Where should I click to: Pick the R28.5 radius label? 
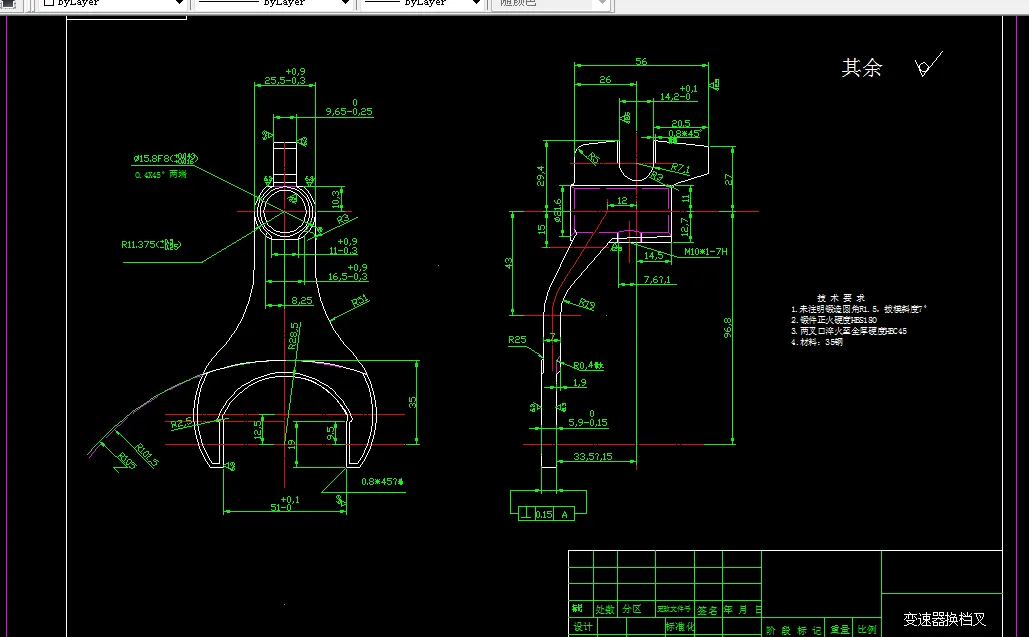[x=294, y=335]
